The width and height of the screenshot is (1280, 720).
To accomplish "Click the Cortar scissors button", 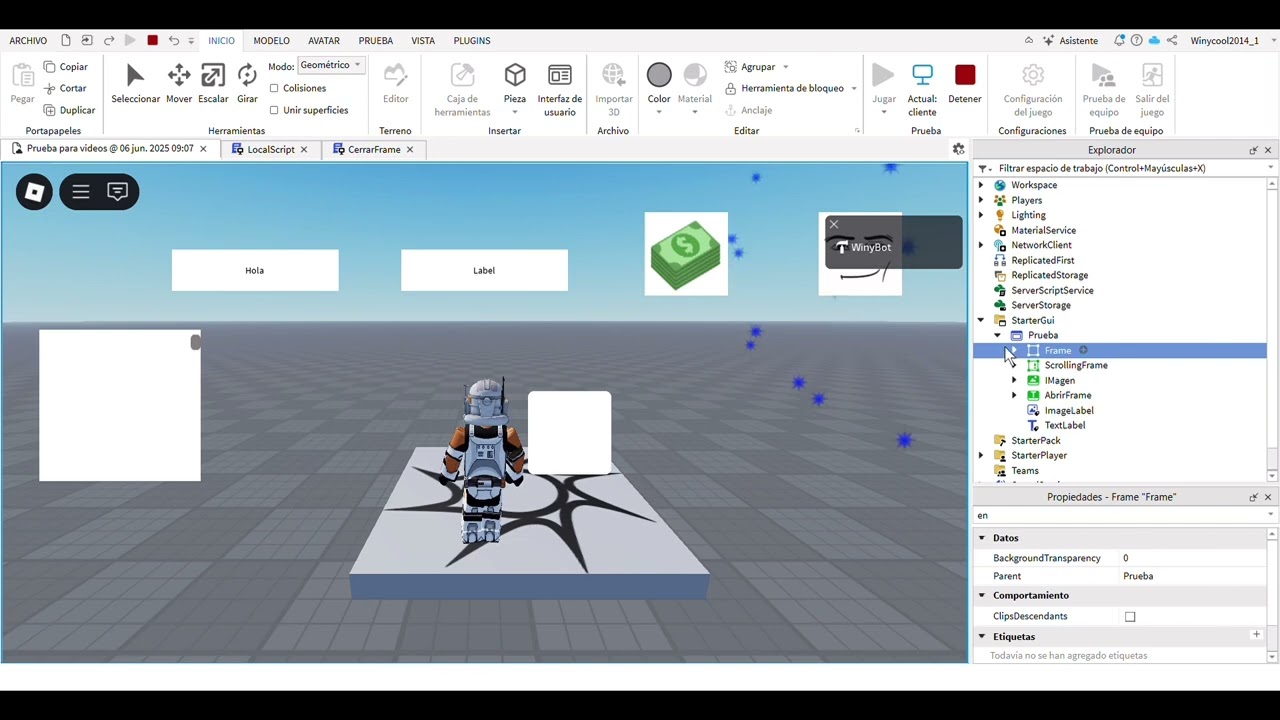I will (x=66, y=88).
